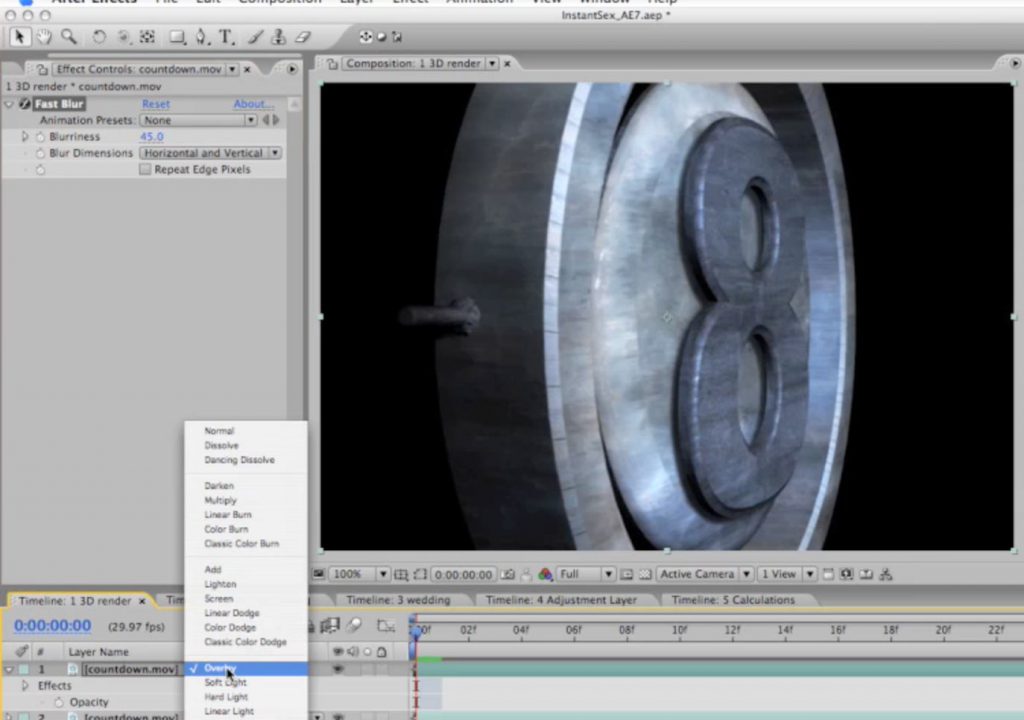1024x720 pixels.
Task: Choose Normal from blend mode menu
Action: pos(219,431)
